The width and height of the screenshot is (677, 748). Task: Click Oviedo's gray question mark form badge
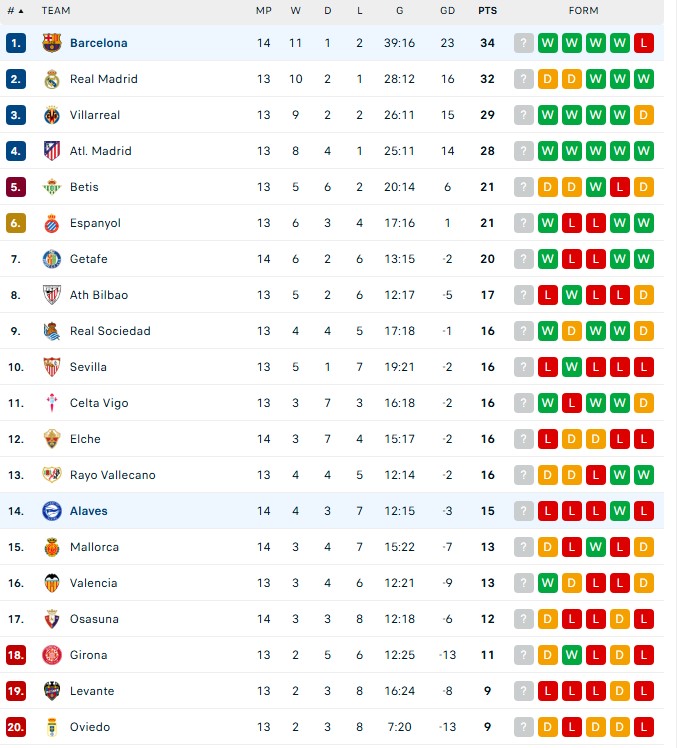(524, 727)
